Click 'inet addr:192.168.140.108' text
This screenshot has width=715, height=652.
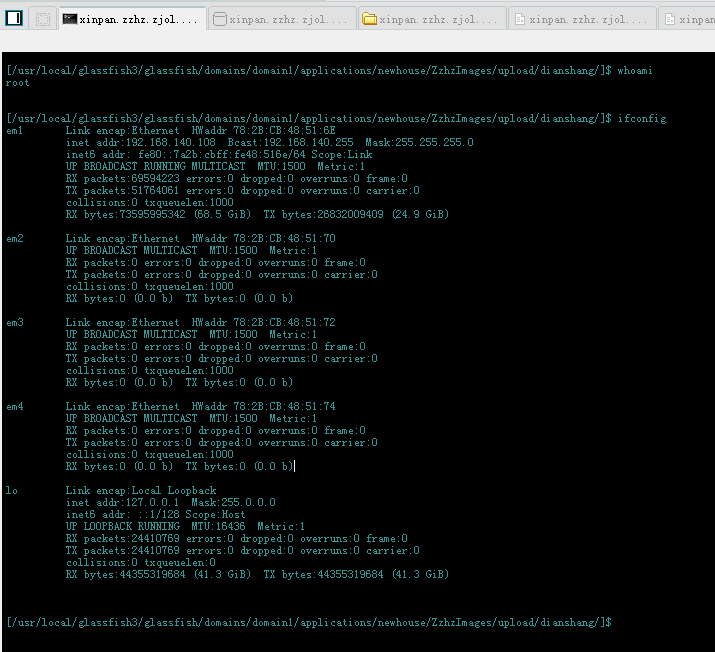click(140, 142)
